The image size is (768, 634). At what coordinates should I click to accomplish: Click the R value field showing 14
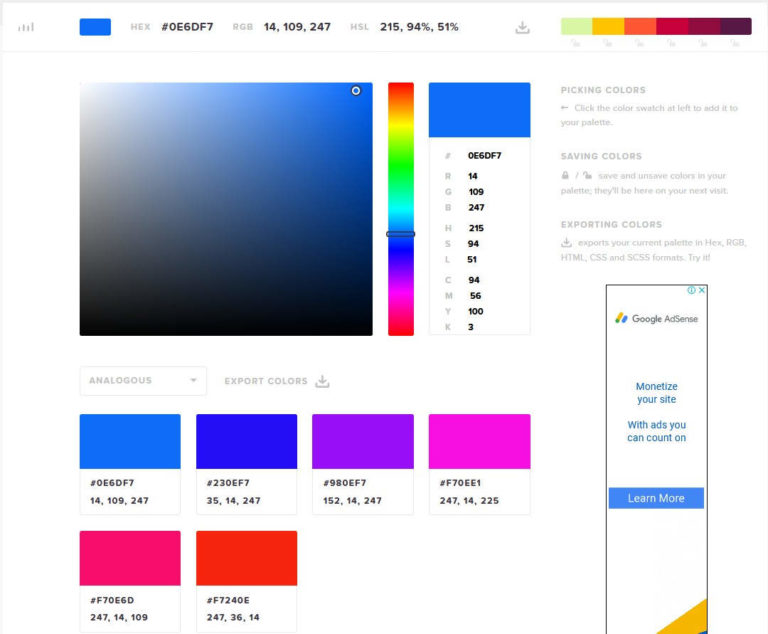pos(473,176)
